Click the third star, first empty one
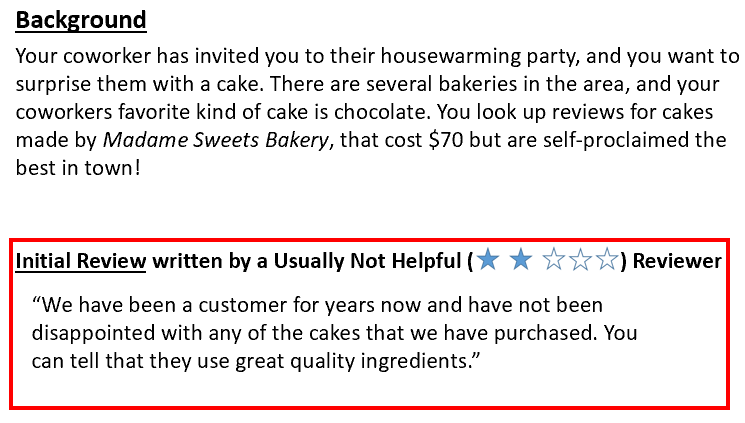The width and height of the screenshot is (745, 423). click(554, 261)
